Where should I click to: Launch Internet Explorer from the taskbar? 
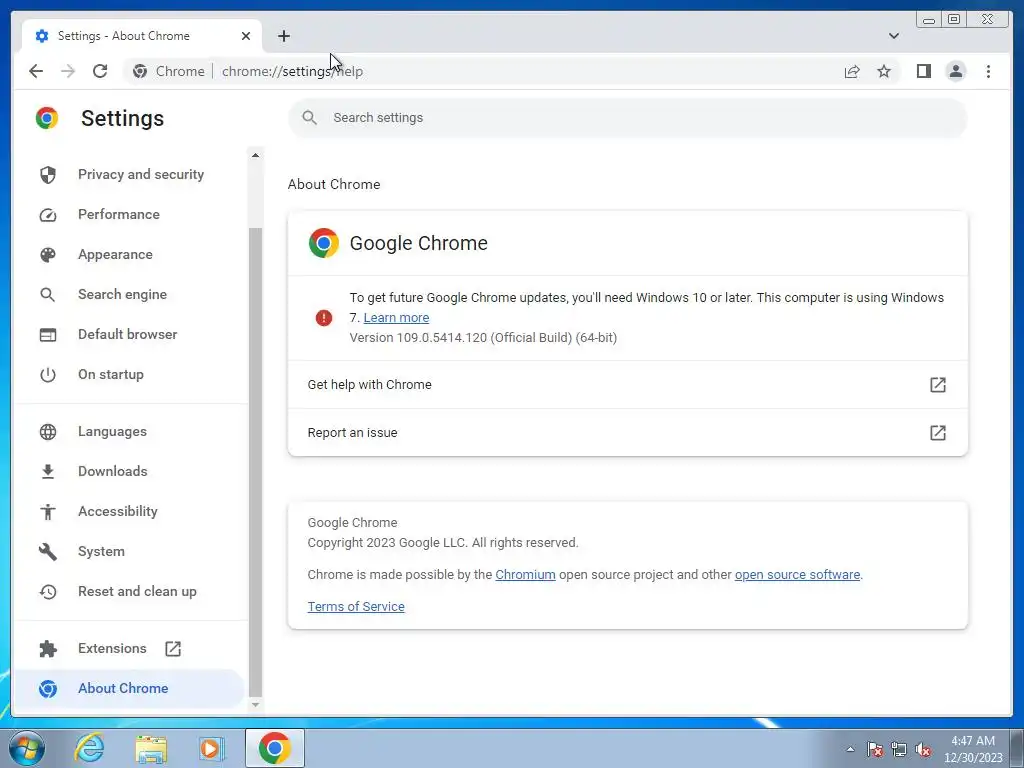coord(89,748)
